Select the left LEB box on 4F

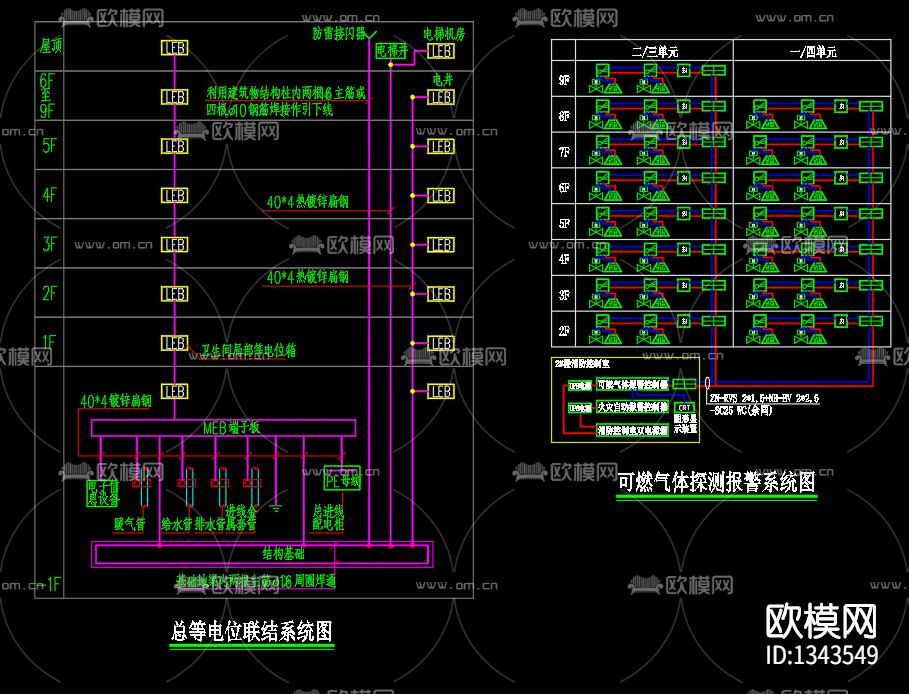(x=175, y=195)
